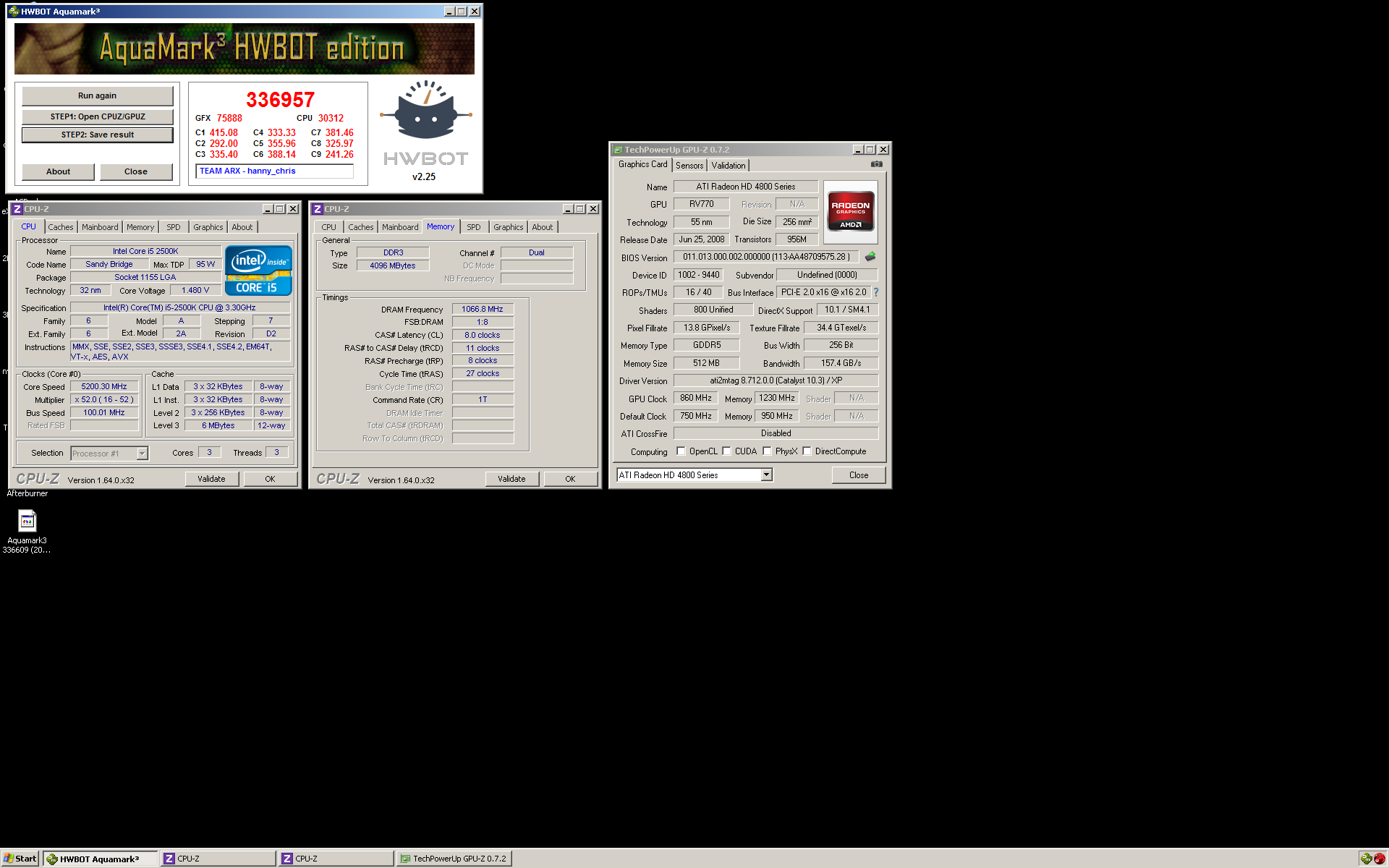Open SPD tab in Memory CPU-Z window
Viewport: 1389px width, 868px height.
pos(474,227)
